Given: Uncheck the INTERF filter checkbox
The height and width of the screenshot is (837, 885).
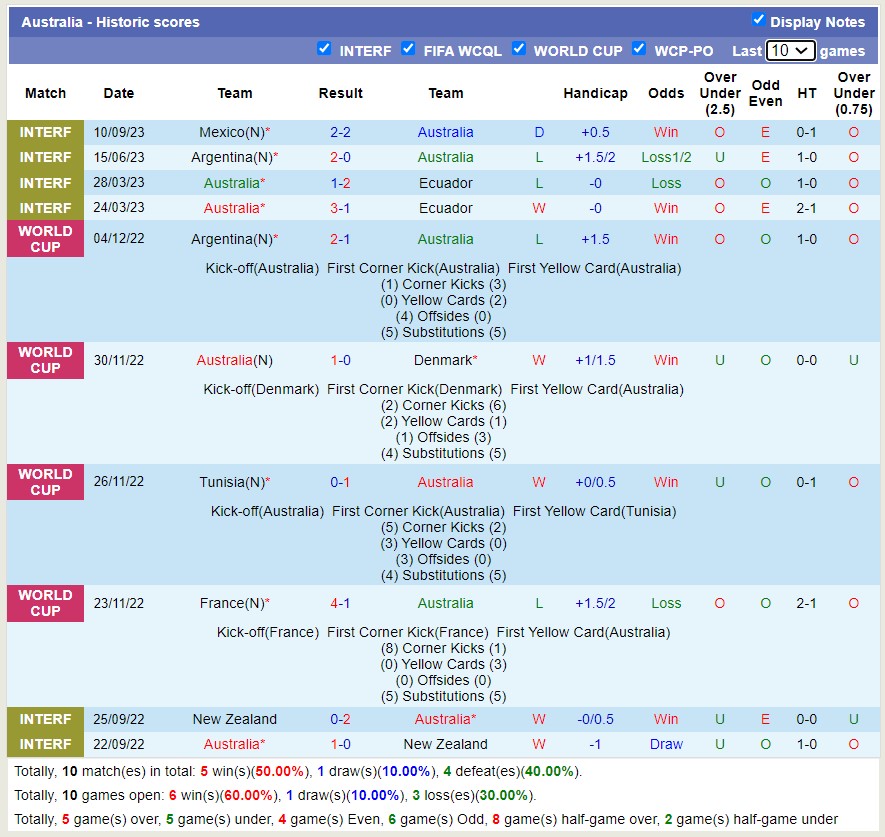Looking at the screenshot, I should (x=324, y=48).
